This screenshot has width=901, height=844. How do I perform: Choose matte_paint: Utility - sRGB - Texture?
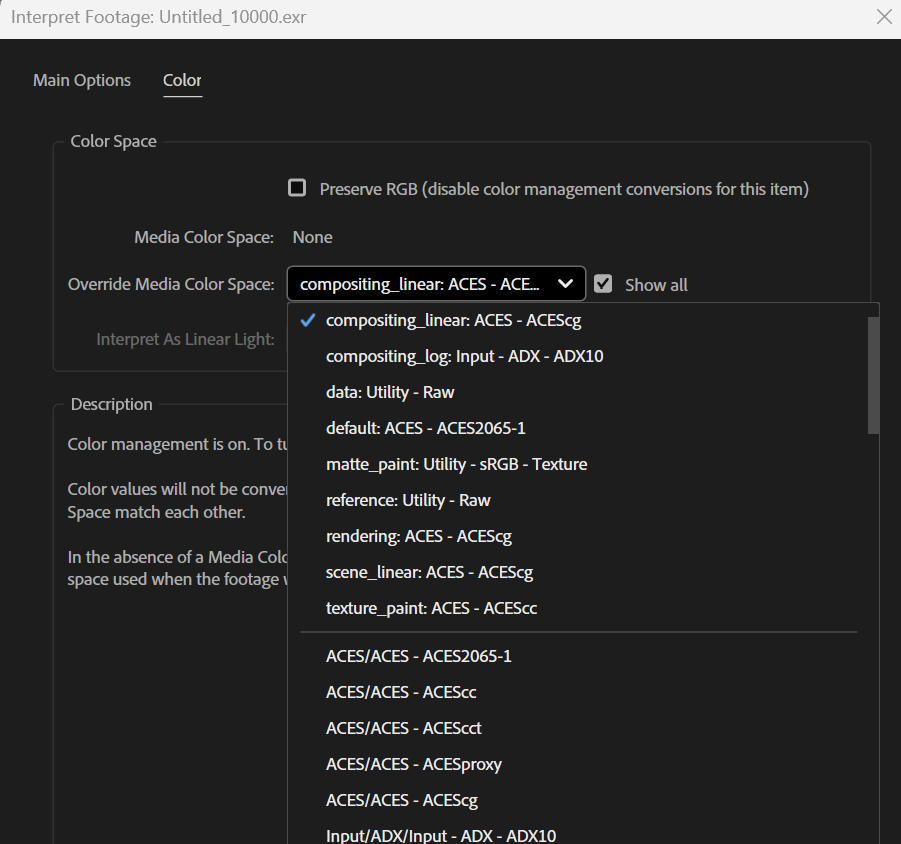tap(456, 464)
